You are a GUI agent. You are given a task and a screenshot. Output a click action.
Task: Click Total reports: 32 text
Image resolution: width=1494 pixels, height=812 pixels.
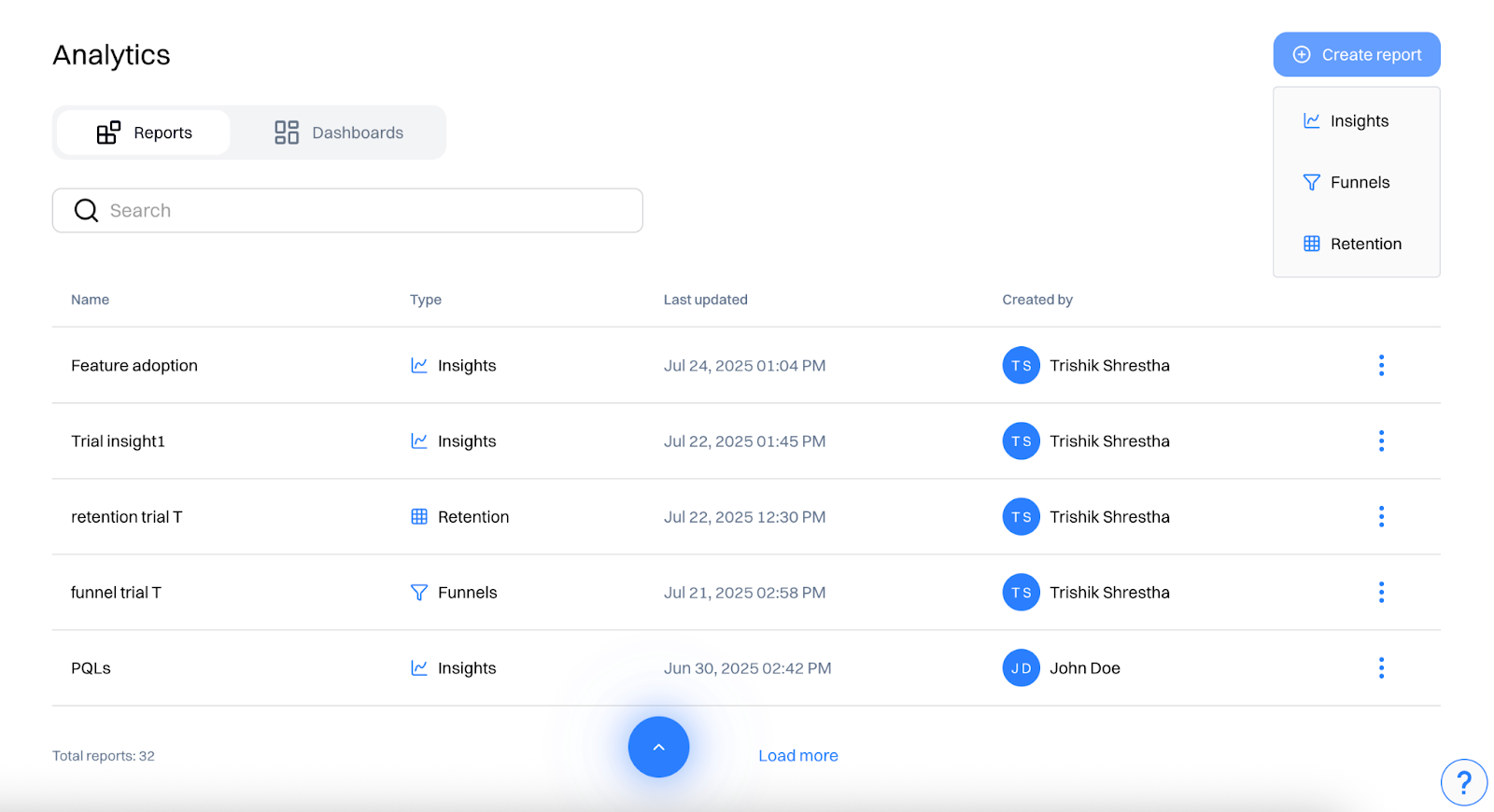[104, 756]
